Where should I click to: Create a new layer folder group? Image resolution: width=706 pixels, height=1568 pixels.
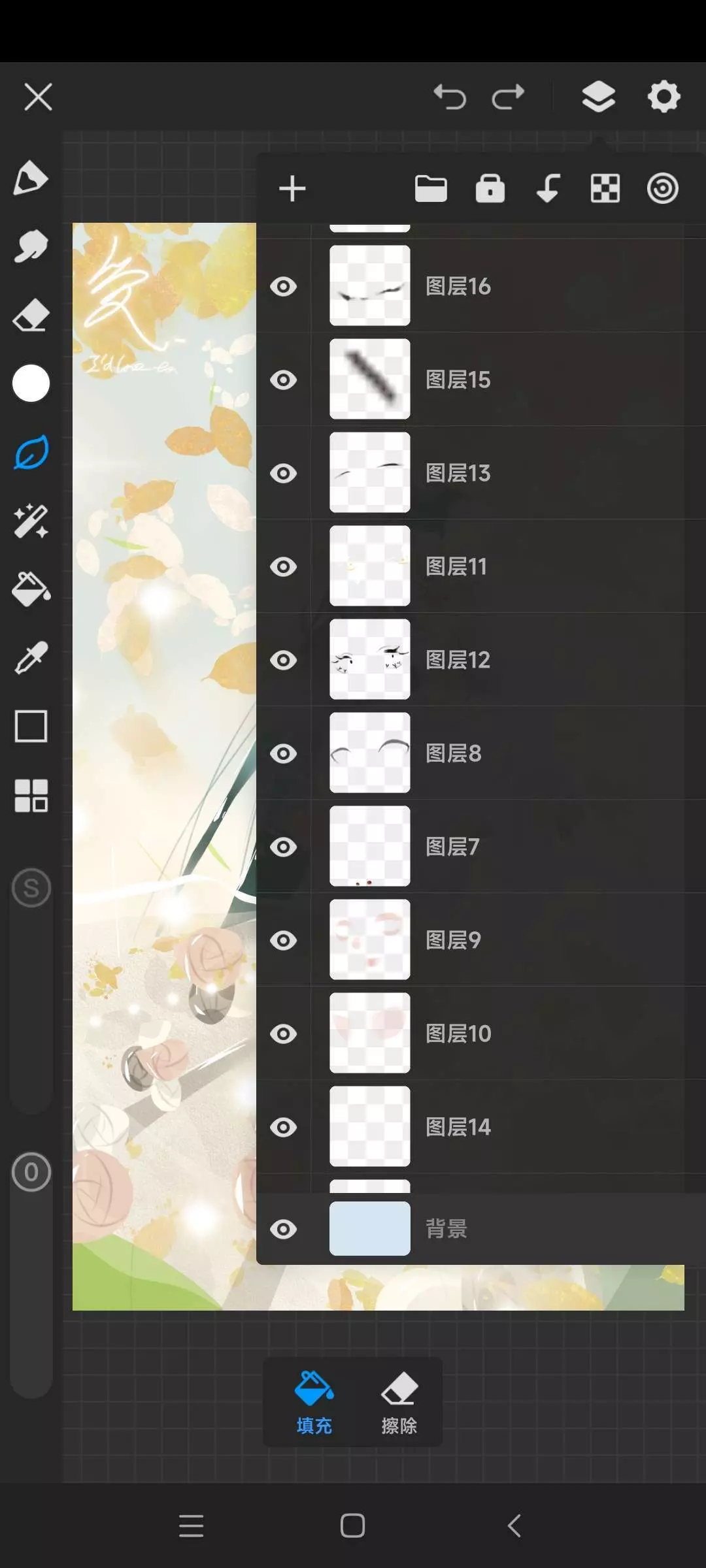[431, 189]
